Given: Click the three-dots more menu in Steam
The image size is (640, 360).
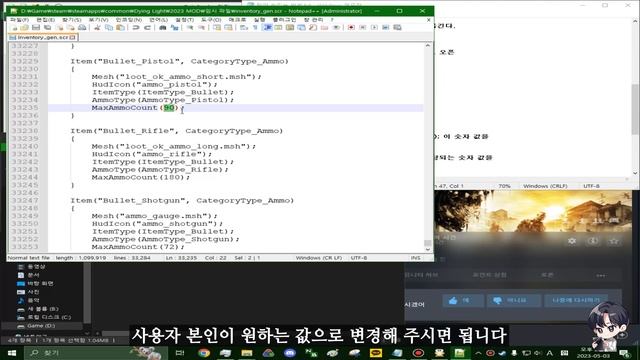Looking at the screenshot, I should tap(600, 276).
